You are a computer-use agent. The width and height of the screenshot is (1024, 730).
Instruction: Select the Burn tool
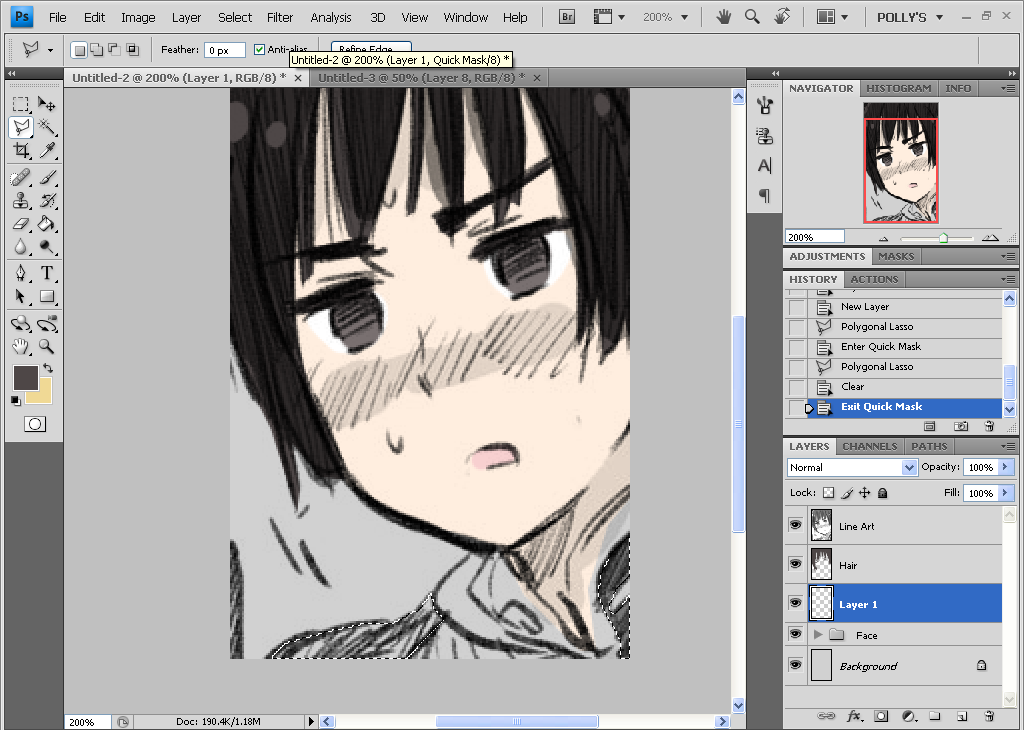click(46, 247)
